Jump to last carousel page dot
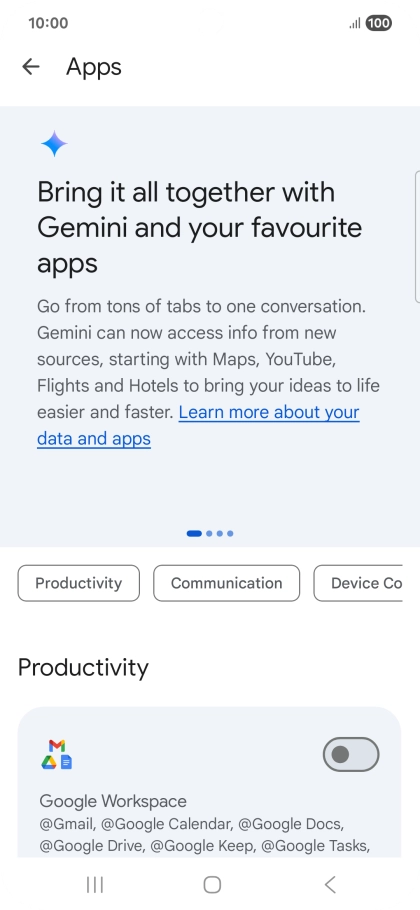The height and width of the screenshot is (910, 420). click(x=230, y=533)
